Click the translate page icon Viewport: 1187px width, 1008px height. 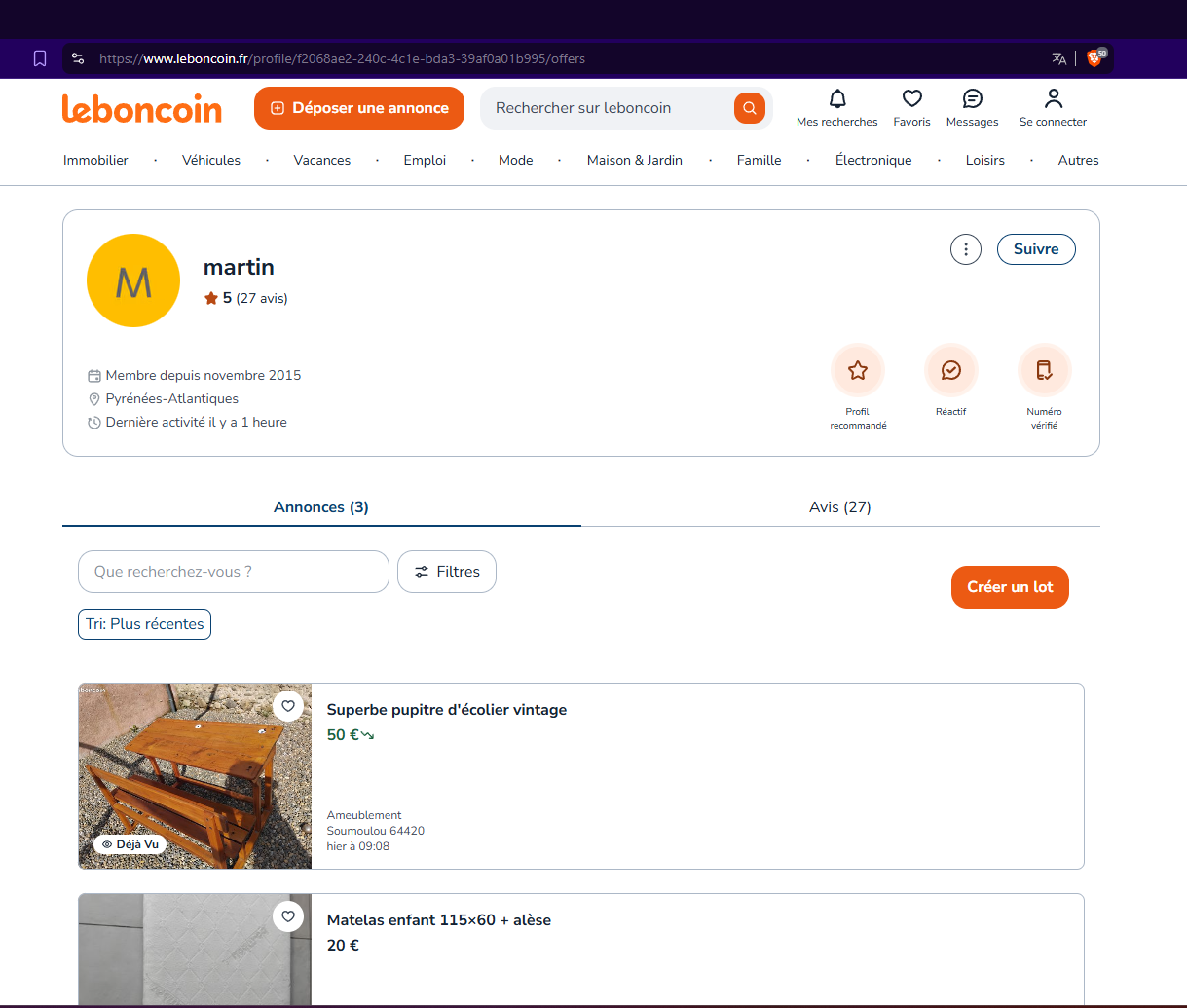pos(1059,58)
